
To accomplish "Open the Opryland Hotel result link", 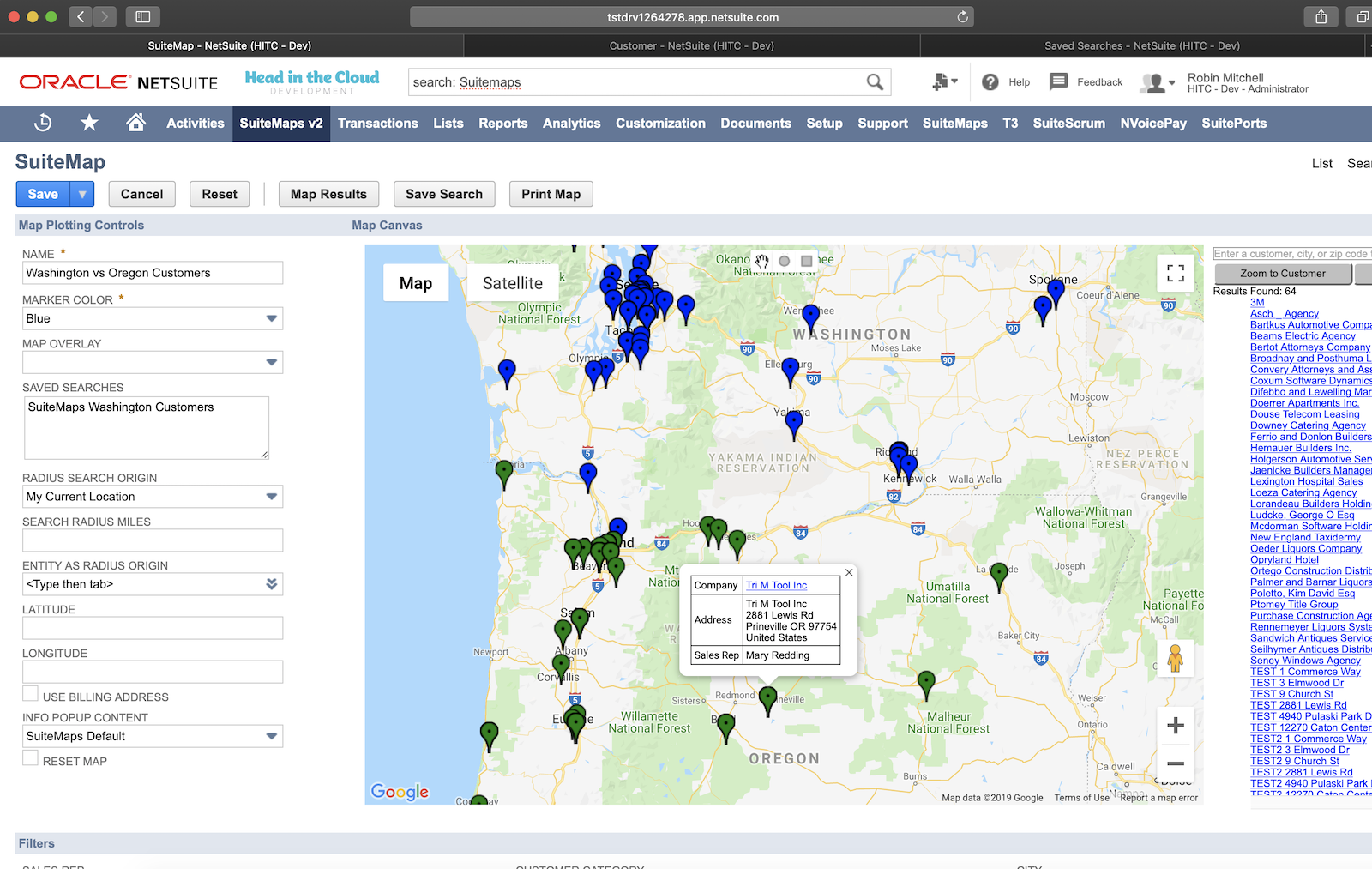I will 1285,559.
